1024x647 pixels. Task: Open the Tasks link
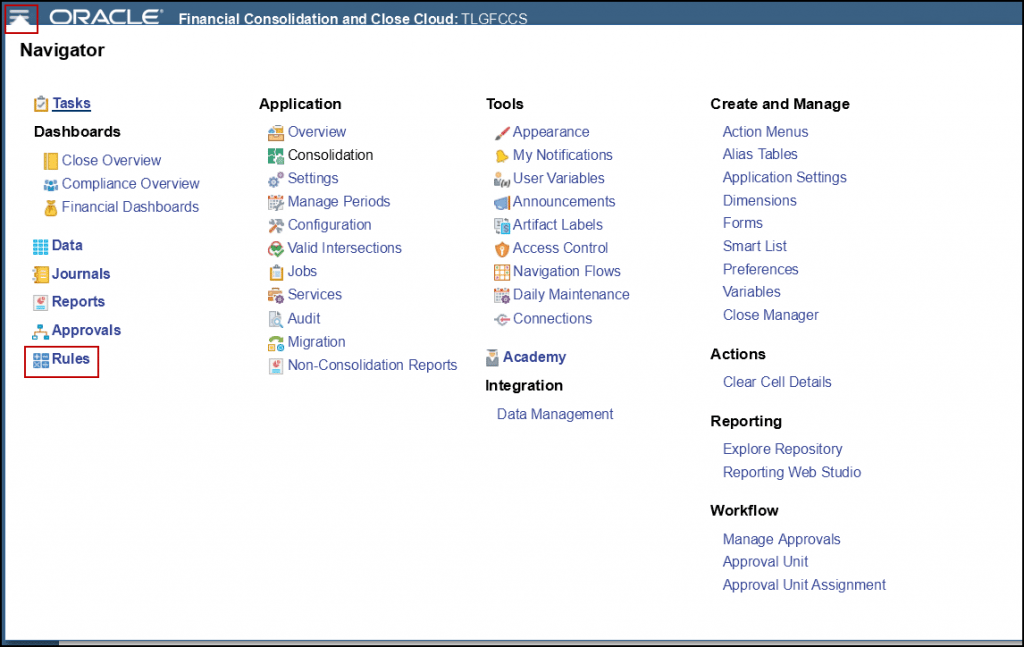click(x=71, y=103)
